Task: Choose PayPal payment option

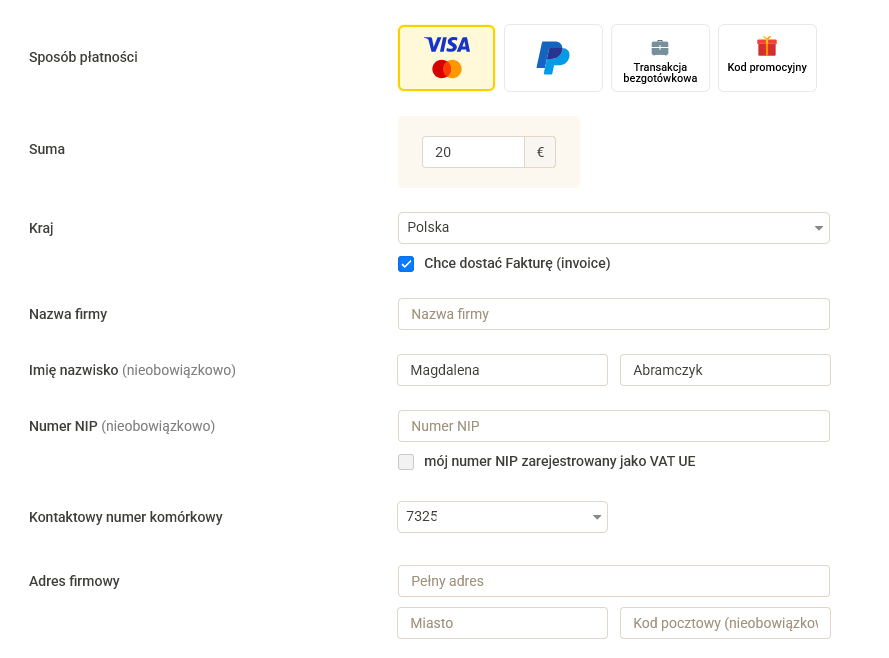Action: pyautogui.click(x=553, y=58)
